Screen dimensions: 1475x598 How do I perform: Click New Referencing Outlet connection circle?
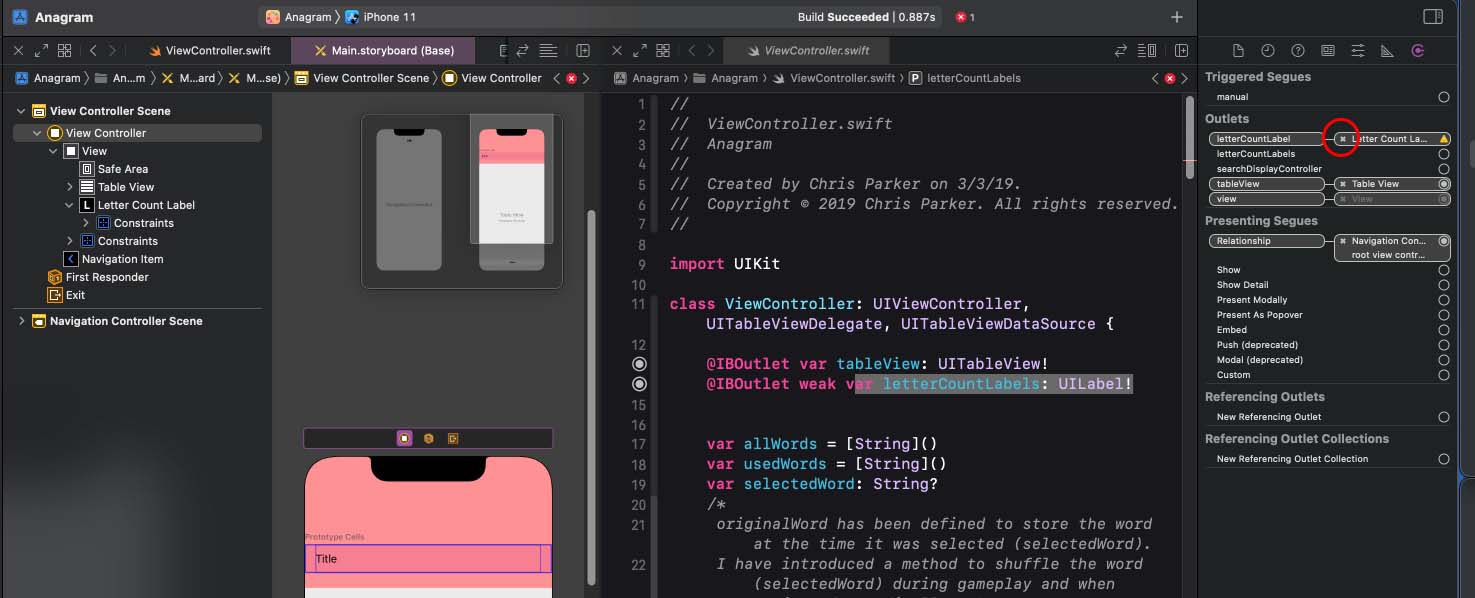pyautogui.click(x=1443, y=417)
